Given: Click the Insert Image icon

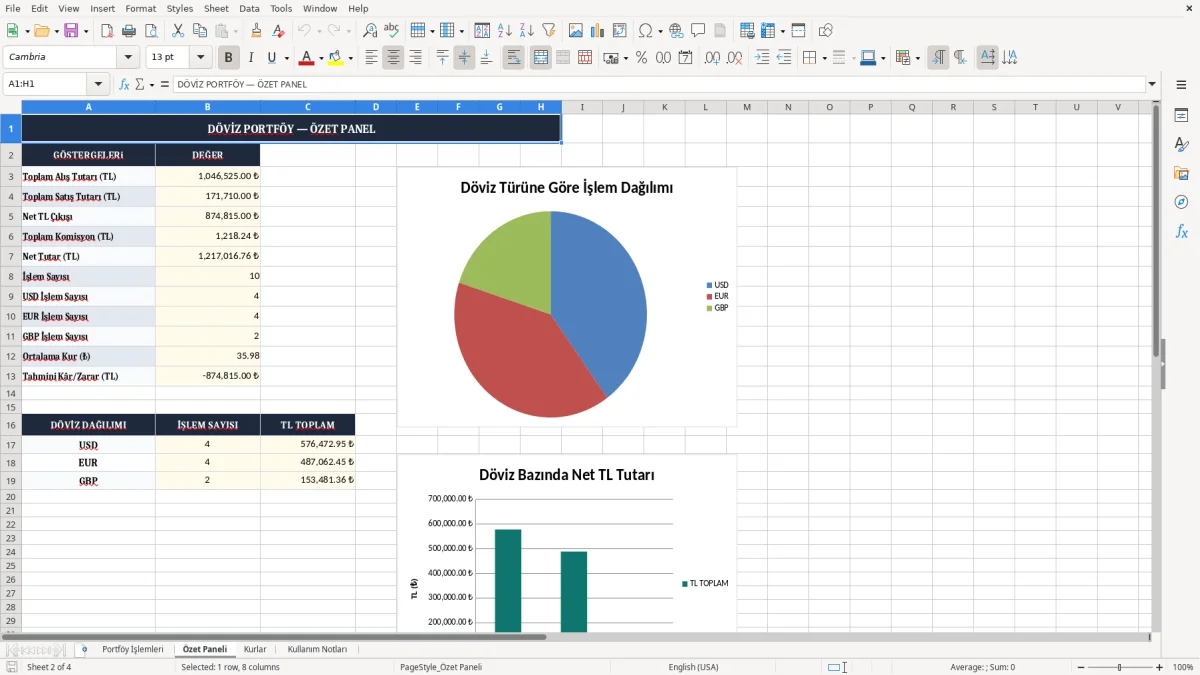Looking at the screenshot, I should coord(576,31).
